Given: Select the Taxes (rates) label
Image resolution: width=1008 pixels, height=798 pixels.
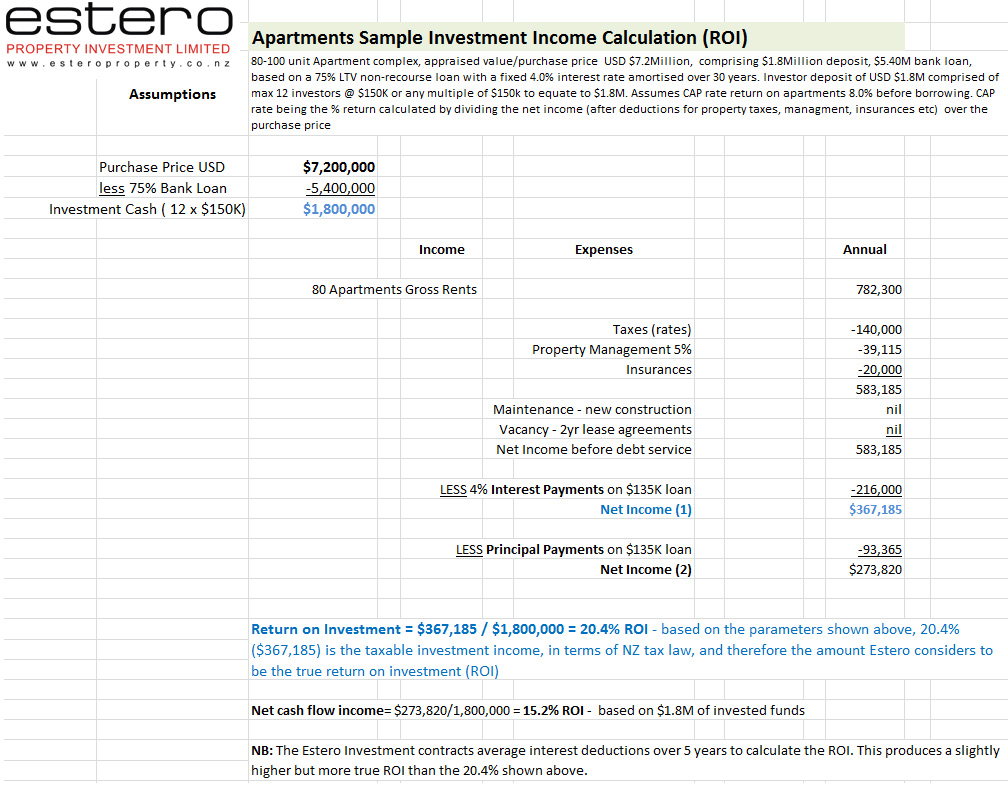Looking at the screenshot, I should (652, 329).
